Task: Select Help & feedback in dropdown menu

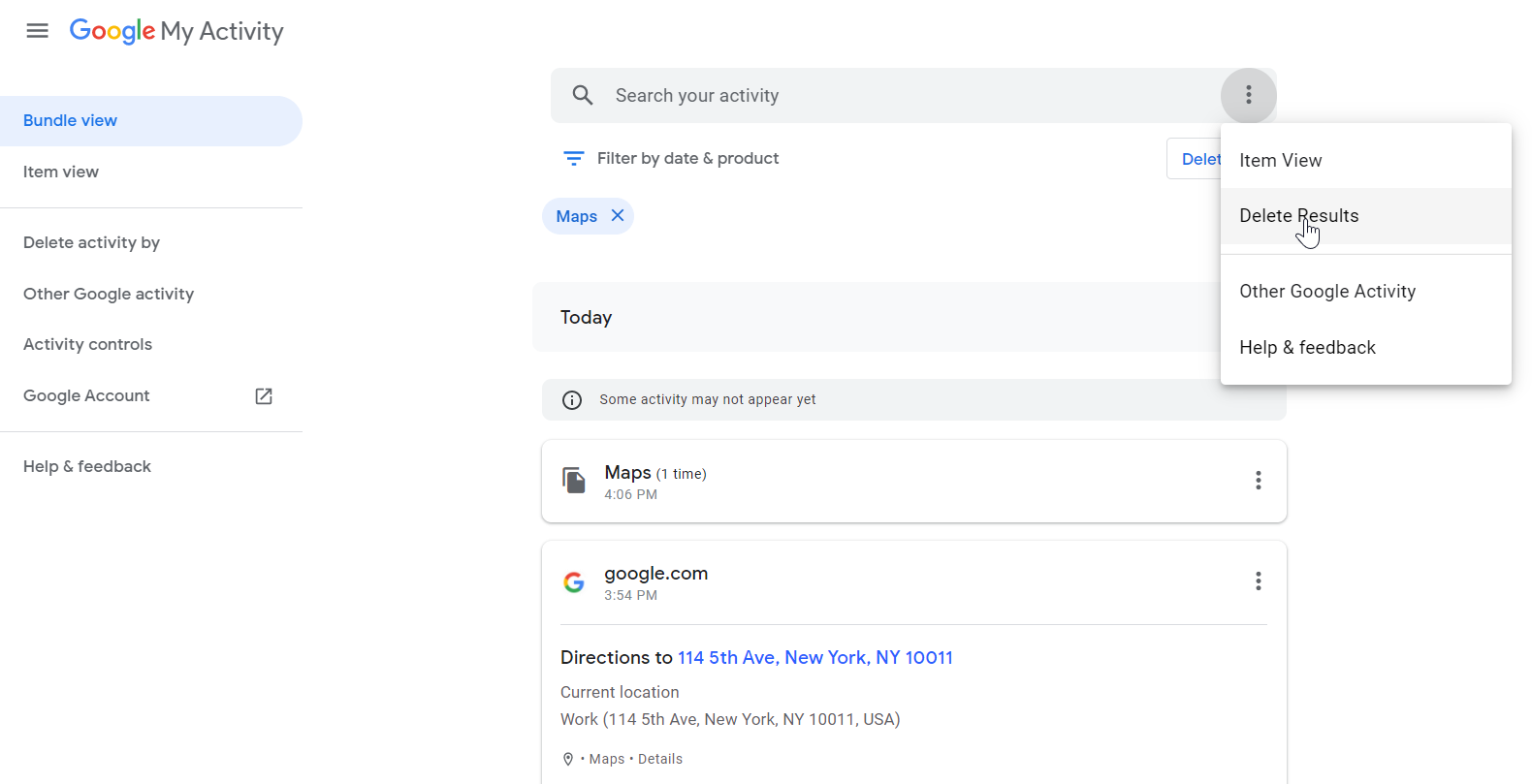Action: point(1366,348)
